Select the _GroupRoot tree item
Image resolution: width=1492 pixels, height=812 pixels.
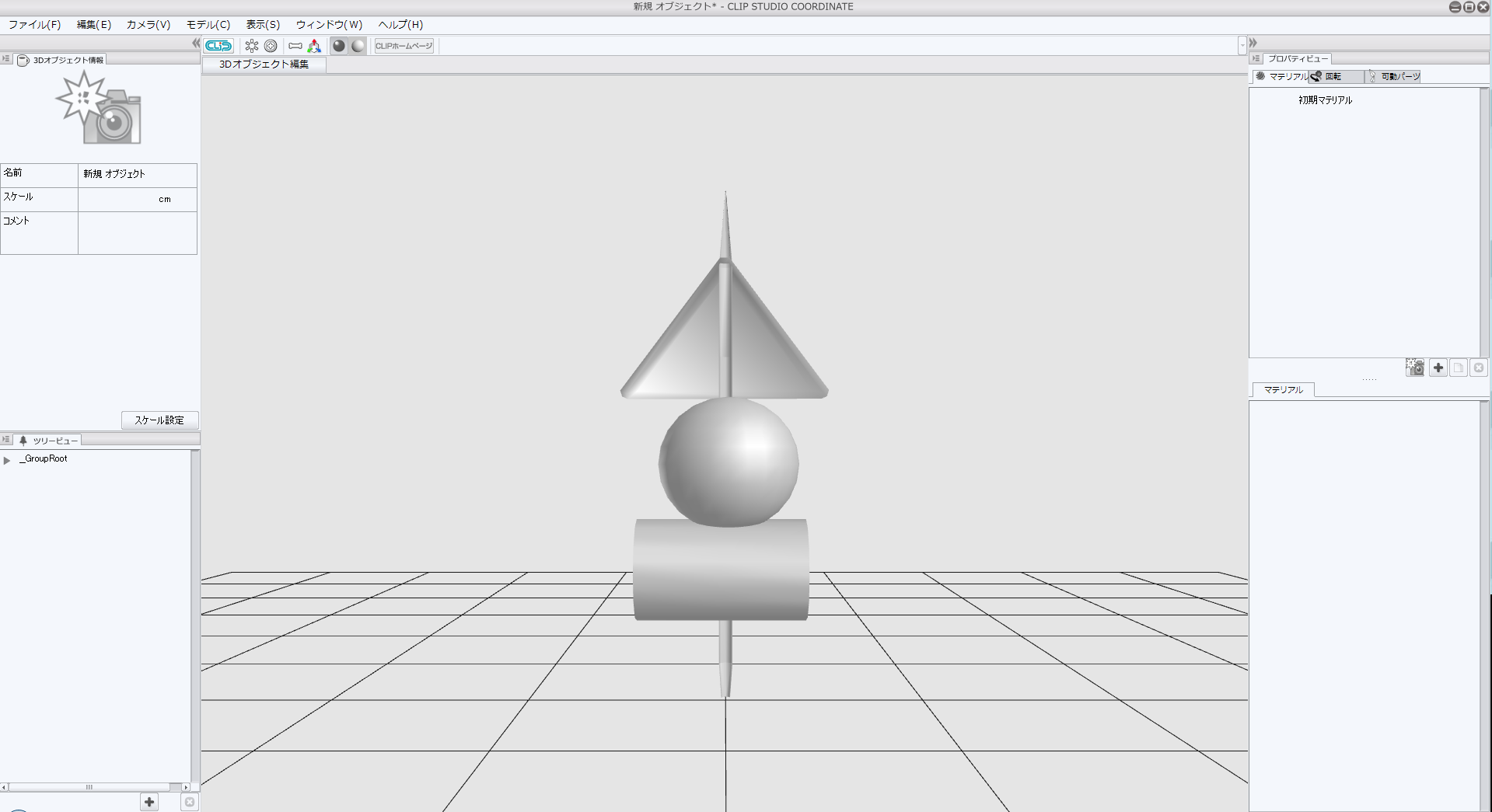tap(44, 459)
